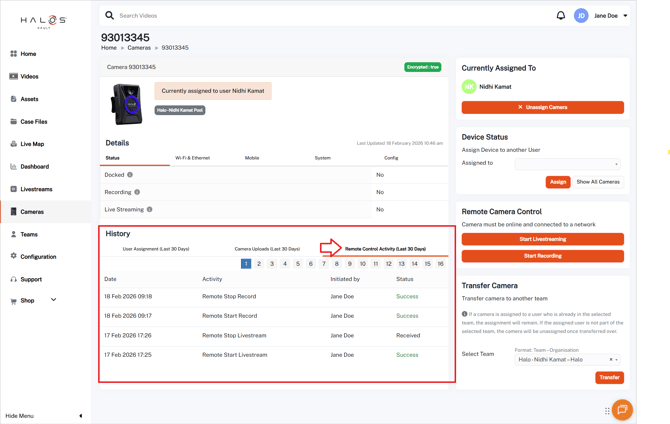Open the chat support bubble icon
The width and height of the screenshot is (670, 424).
point(622,410)
